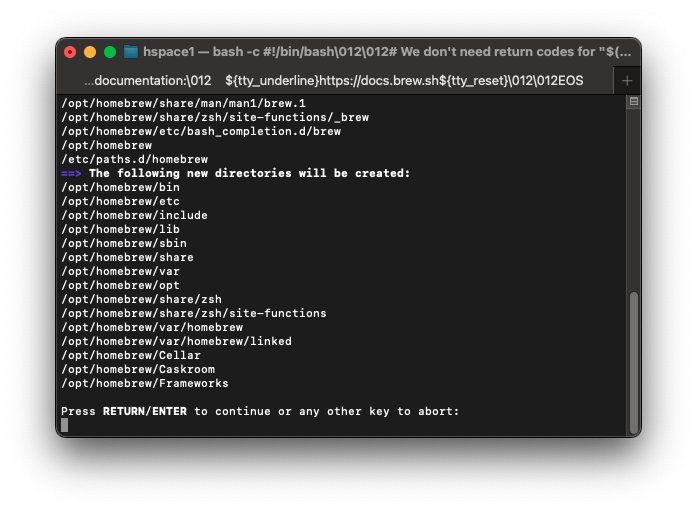Zoom the window with the green button

point(110,52)
